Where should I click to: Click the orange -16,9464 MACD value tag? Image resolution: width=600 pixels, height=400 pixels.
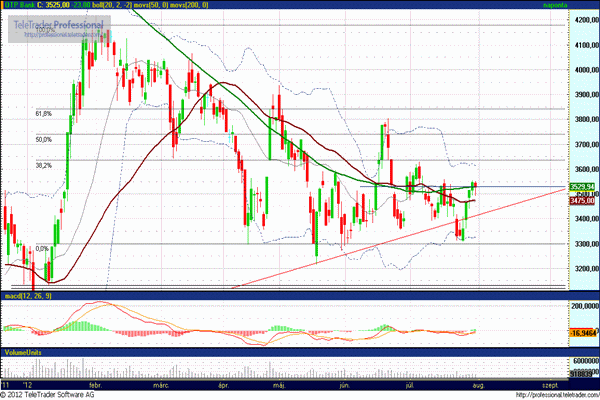tap(583, 333)
